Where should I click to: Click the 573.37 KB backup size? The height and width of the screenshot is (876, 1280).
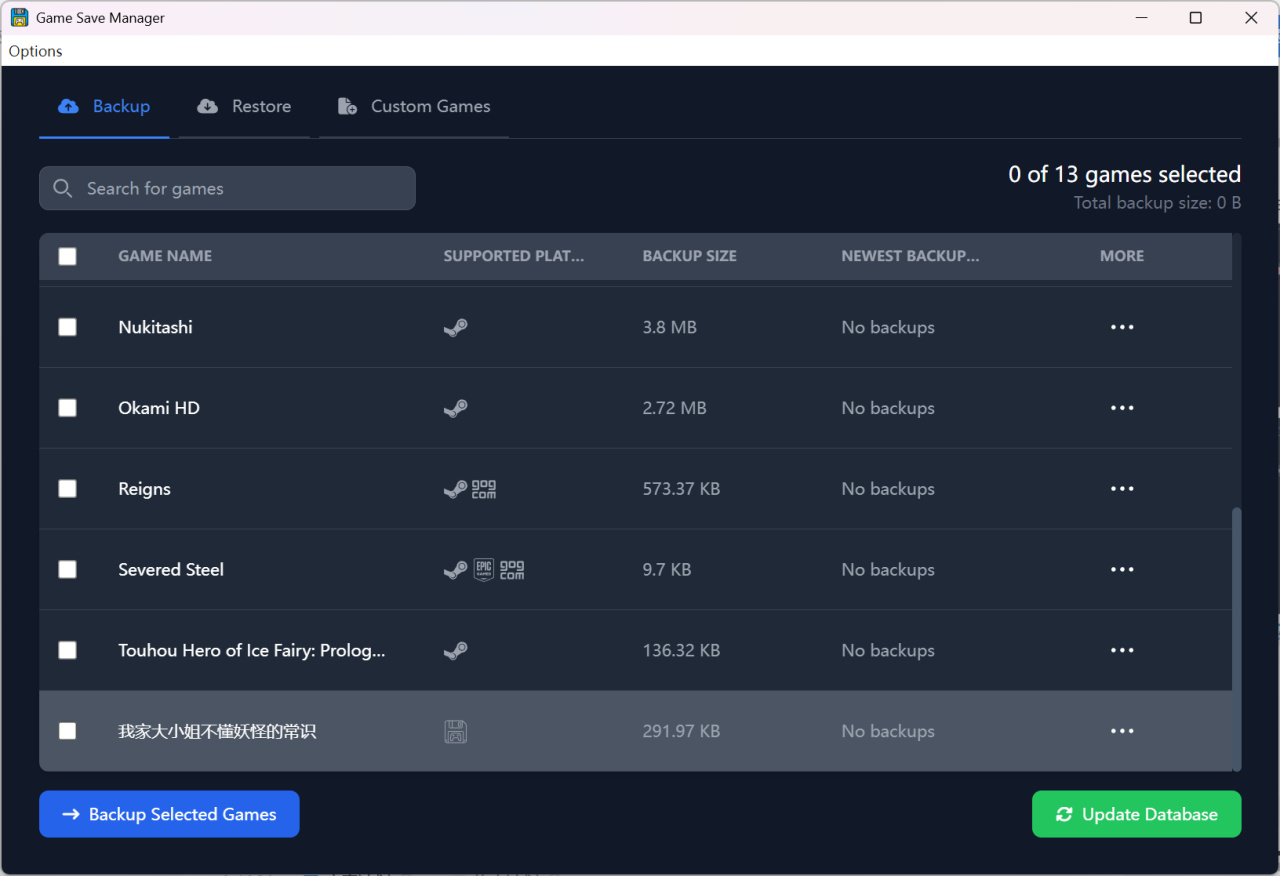tap(681, 489)
